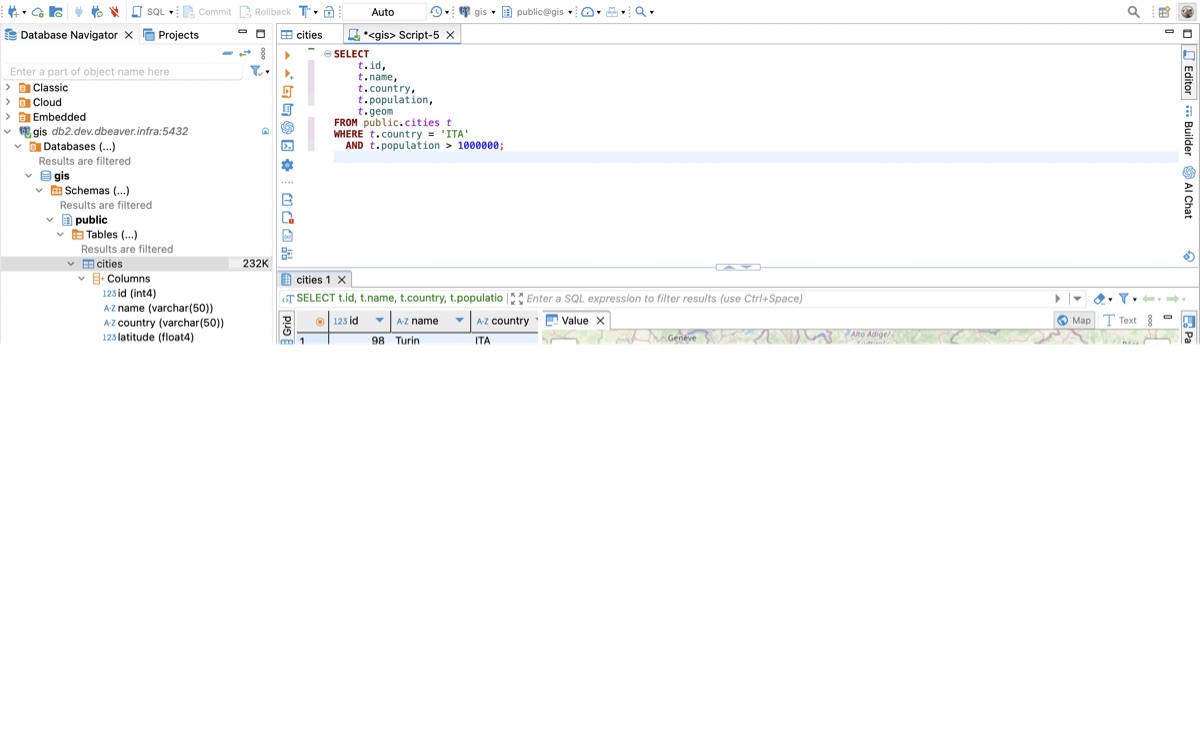This screenshot has width=1200, height=751.
Task: Toggle the expand filter panel arrows icon
Action: pos(516,298)
